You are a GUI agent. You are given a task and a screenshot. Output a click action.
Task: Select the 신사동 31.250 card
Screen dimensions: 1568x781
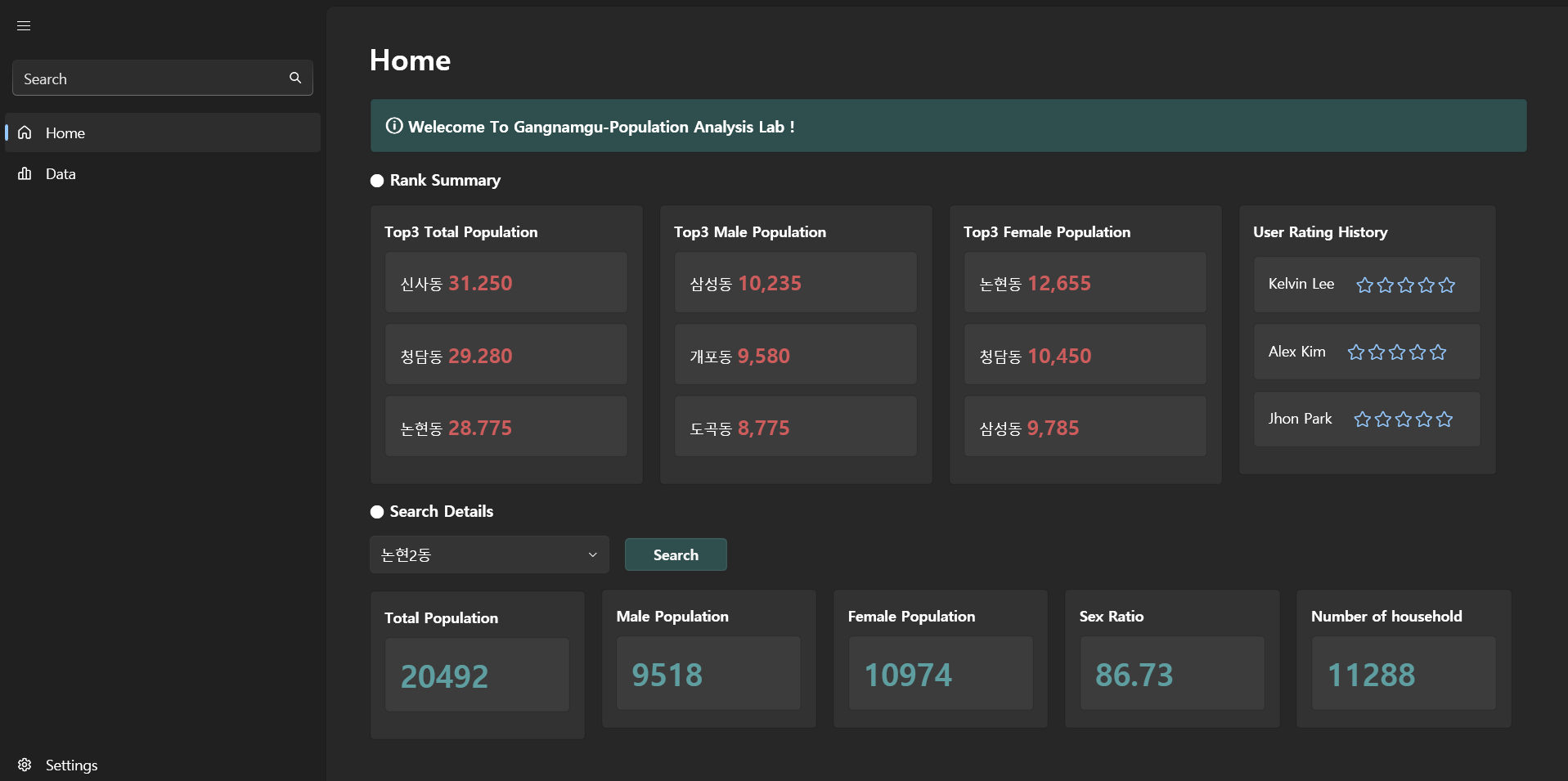[506, 282]
